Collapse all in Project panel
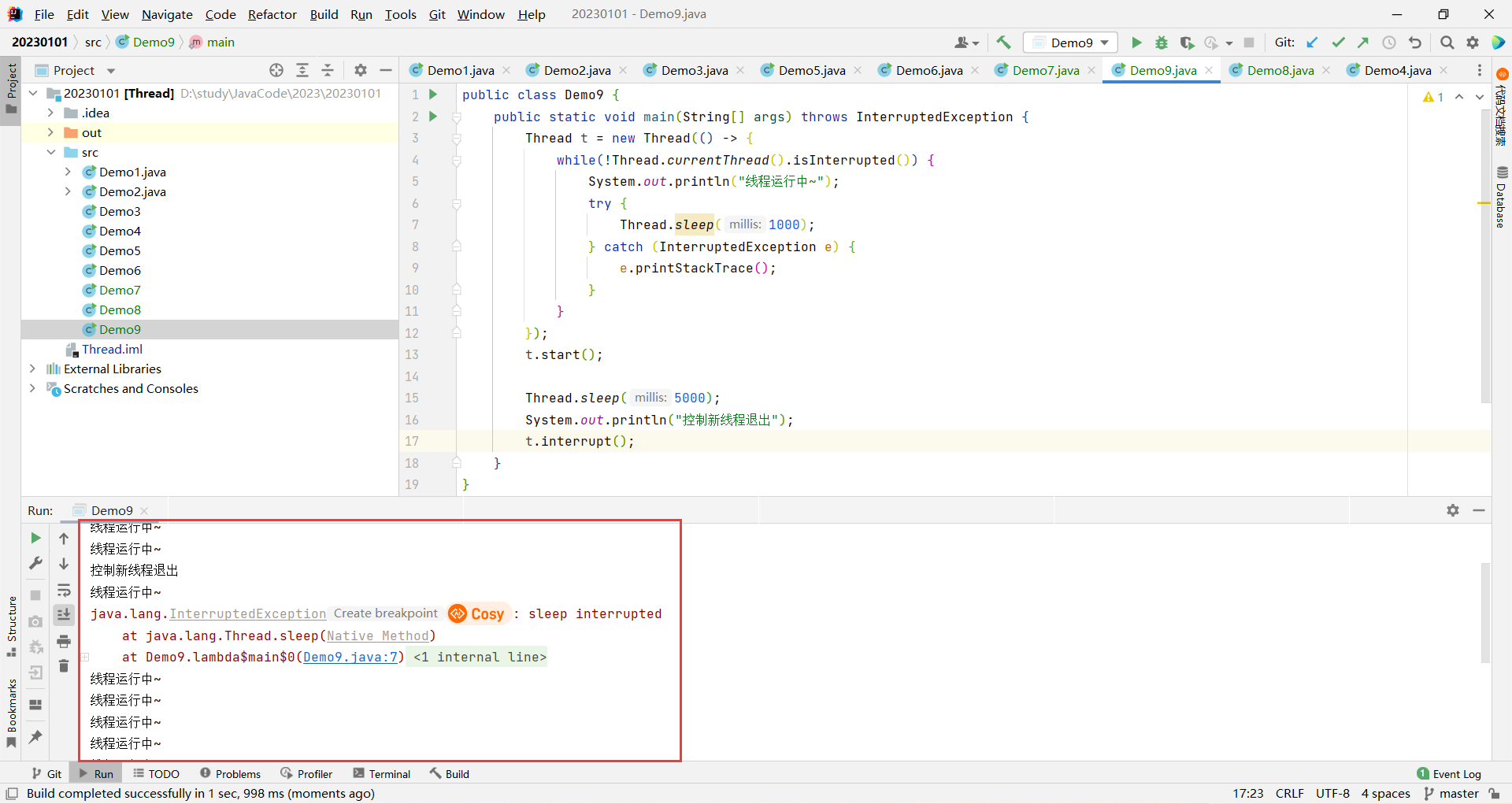This screenshot has height=804, width=1512. click(x=328, y=70)
